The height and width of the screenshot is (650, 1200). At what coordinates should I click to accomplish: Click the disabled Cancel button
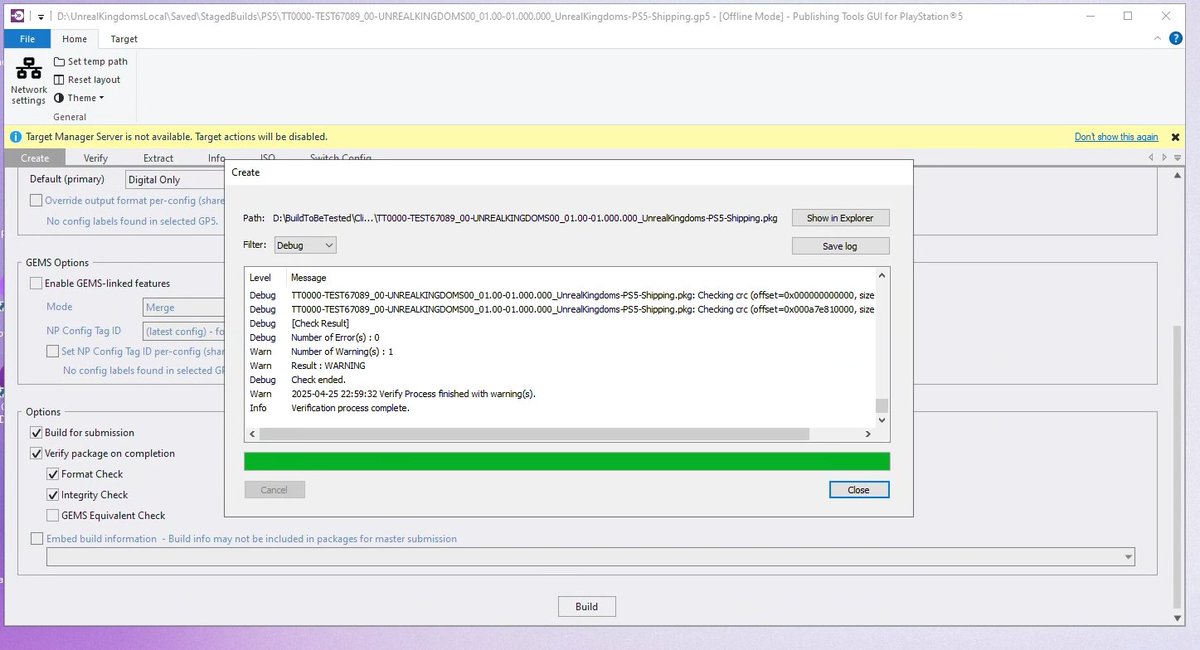coord(274,490)
